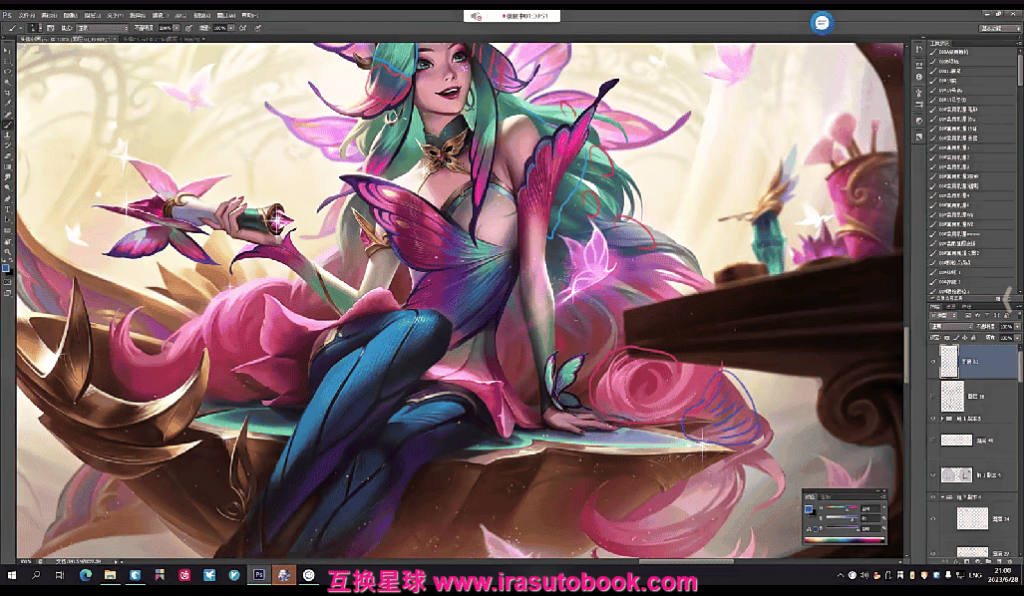
Task: Select the Clone Stamp tool
Action: (x=7, y=134)
